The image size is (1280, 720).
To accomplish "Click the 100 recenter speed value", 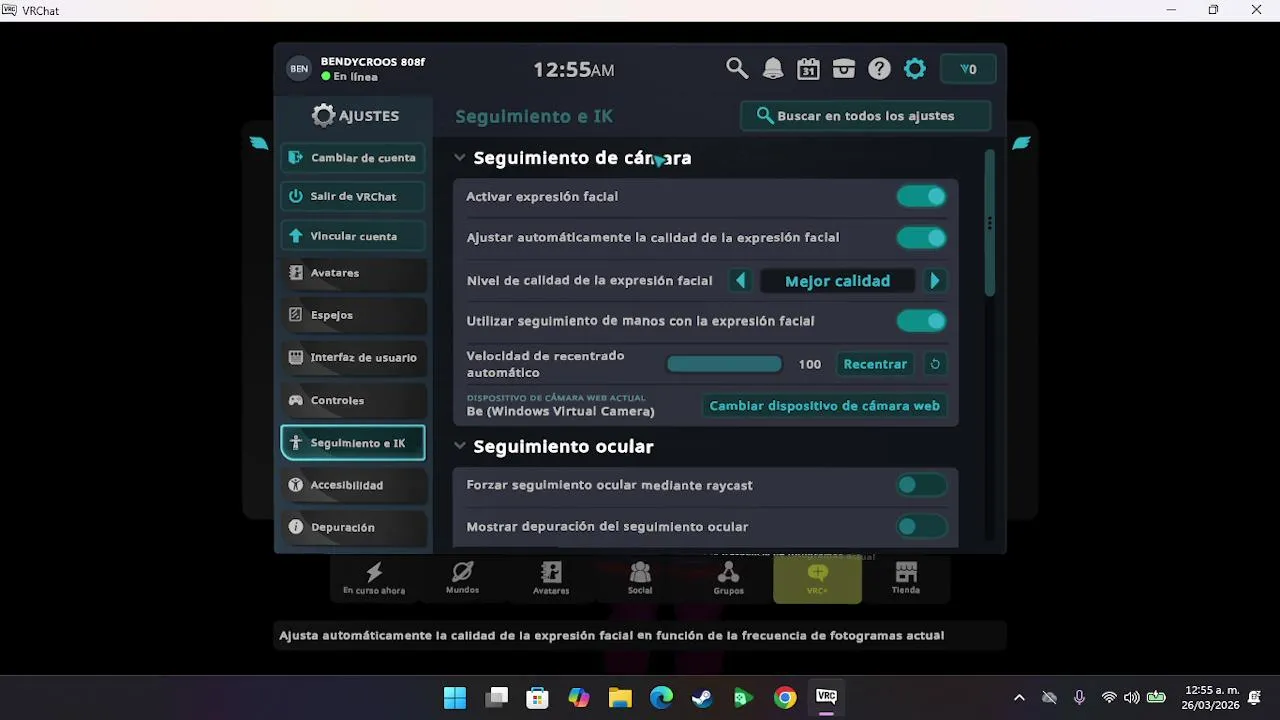I will tap(810, 364).
